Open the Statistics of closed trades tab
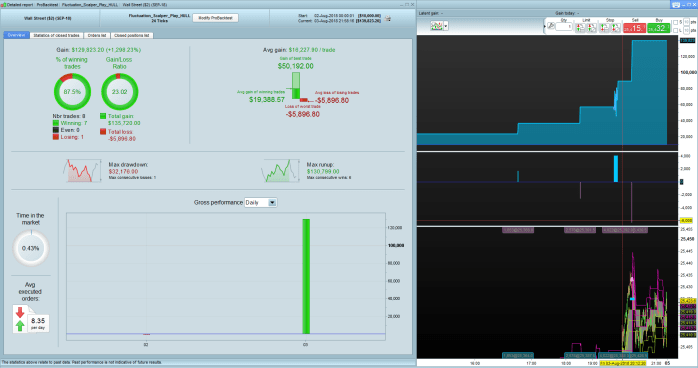Screen dimensions: 698x368 click(x=57, y=35)
